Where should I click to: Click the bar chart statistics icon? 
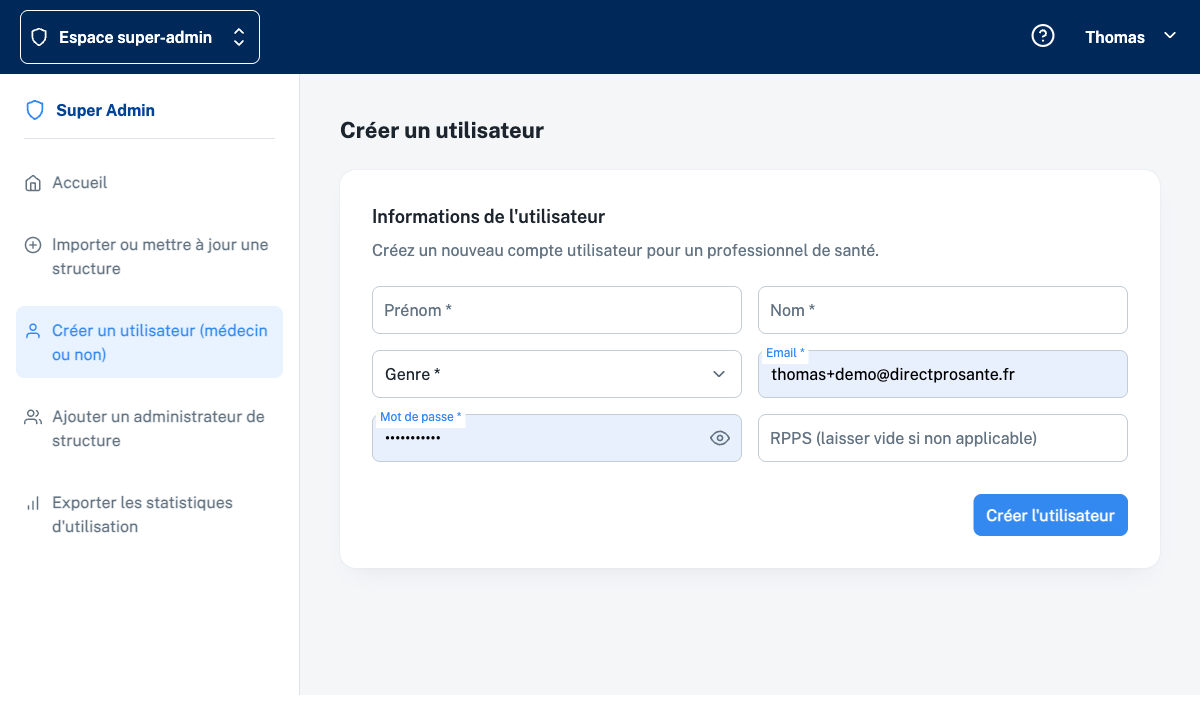click(33, 503)
